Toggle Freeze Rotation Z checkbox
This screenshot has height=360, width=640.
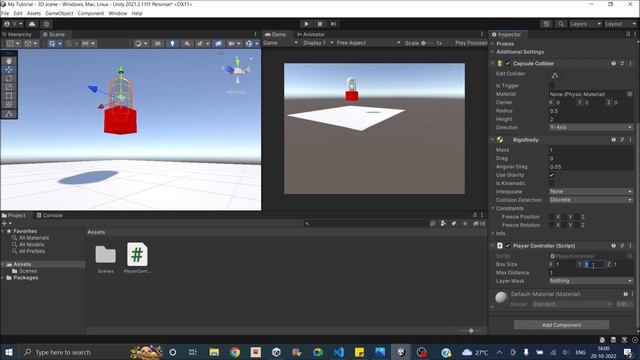click(x=577, y=225)
